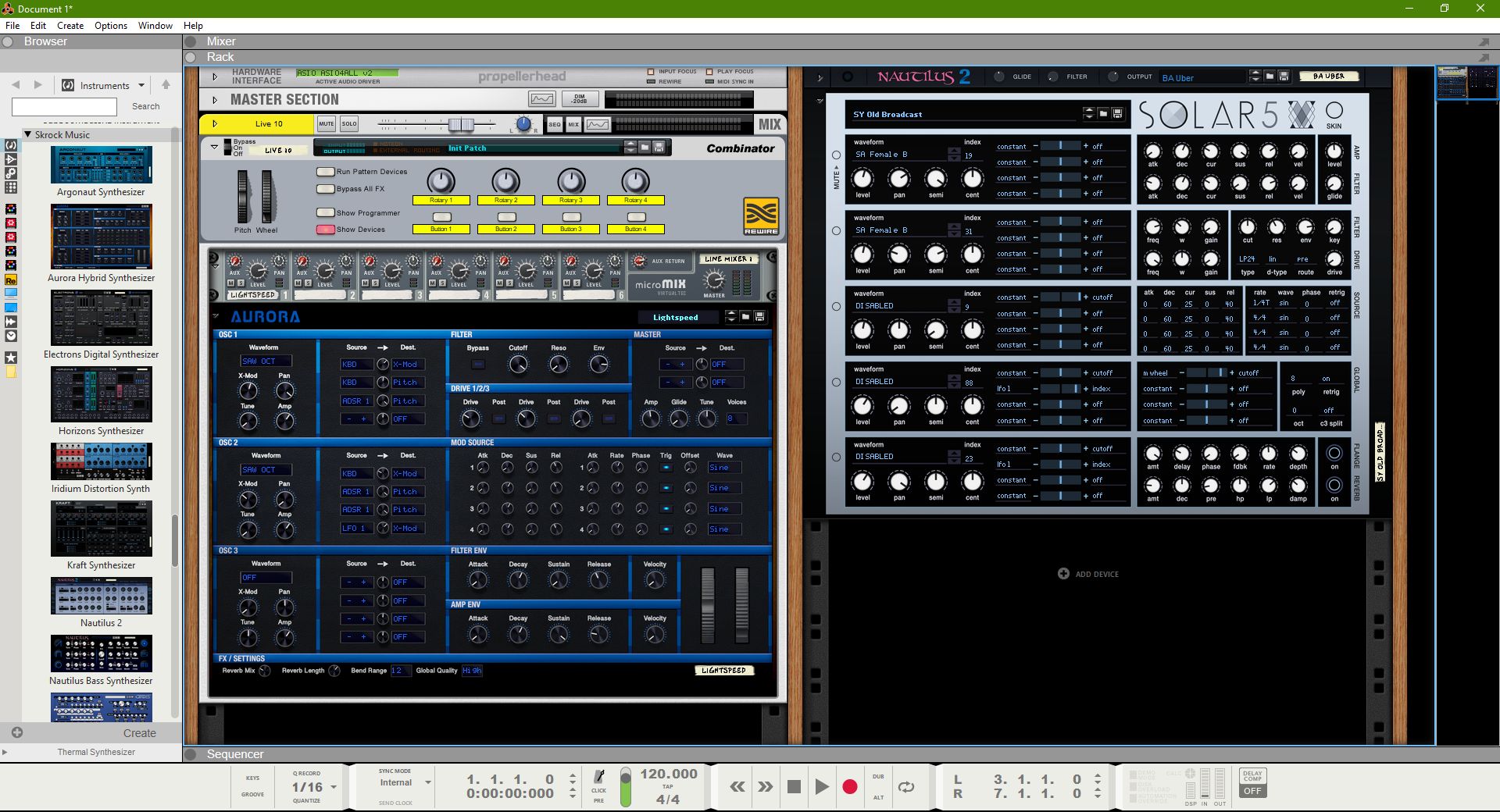Expand the Master Section device
Image resolution: width=1500 pixels, height=812 pixels.
click(216, 100)
